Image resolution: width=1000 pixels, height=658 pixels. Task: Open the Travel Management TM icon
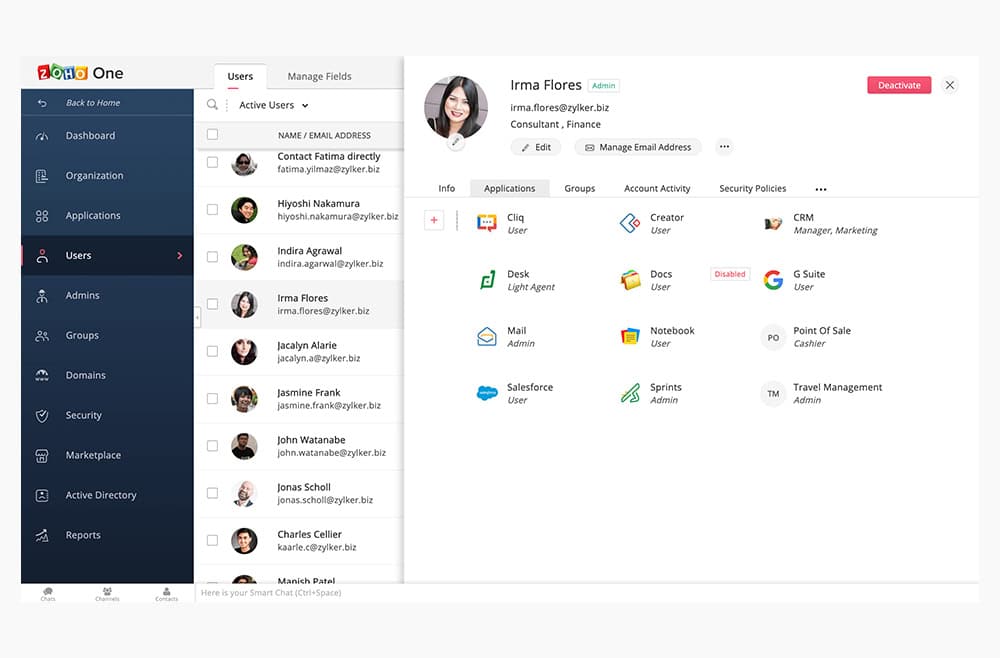pos(773,394)
